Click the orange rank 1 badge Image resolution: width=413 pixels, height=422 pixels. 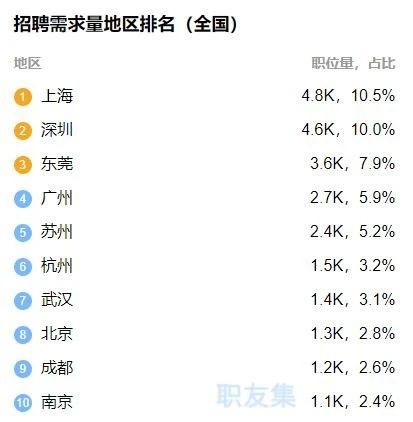(x=23, y=97)
